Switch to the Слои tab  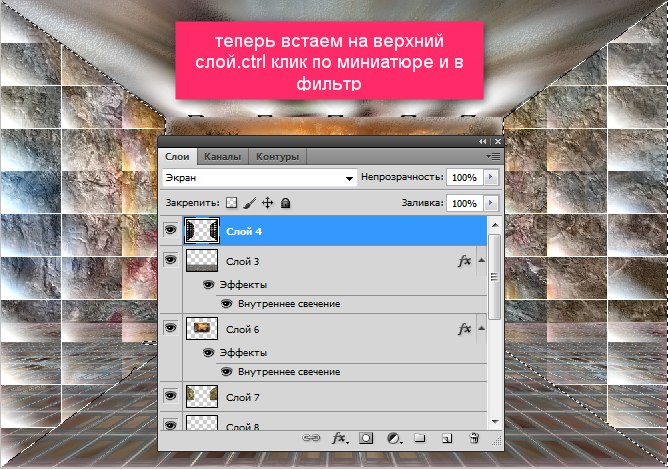coord(177,157)
